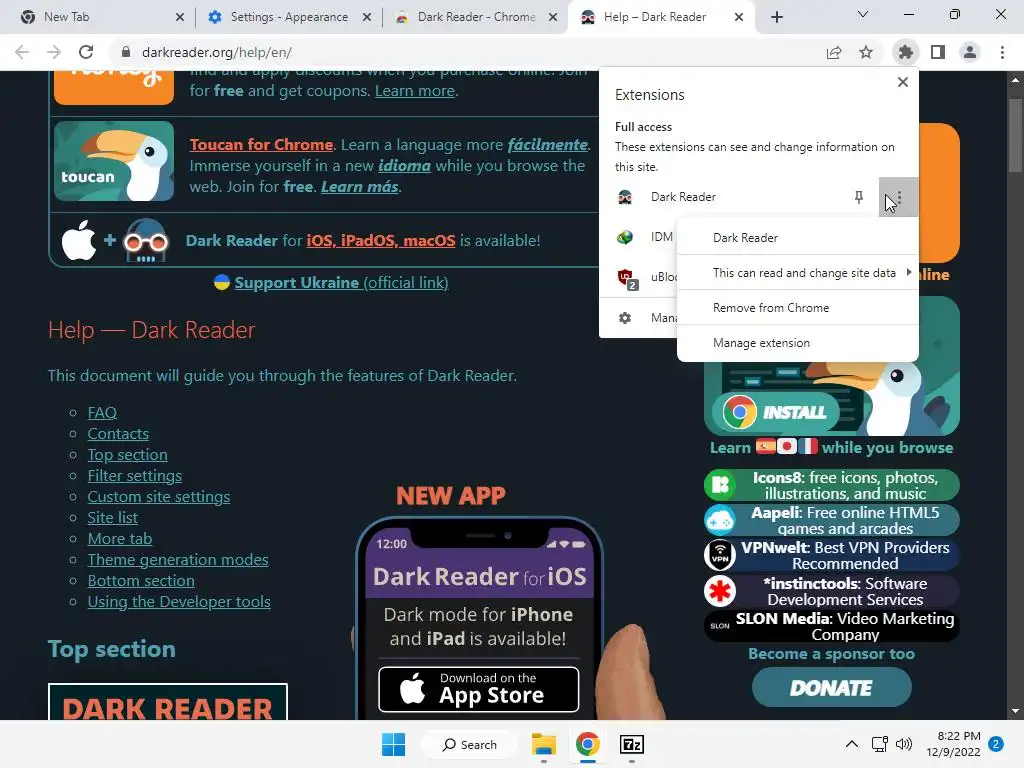
Task: Open the network tray icon
Action: coord(880,744)
